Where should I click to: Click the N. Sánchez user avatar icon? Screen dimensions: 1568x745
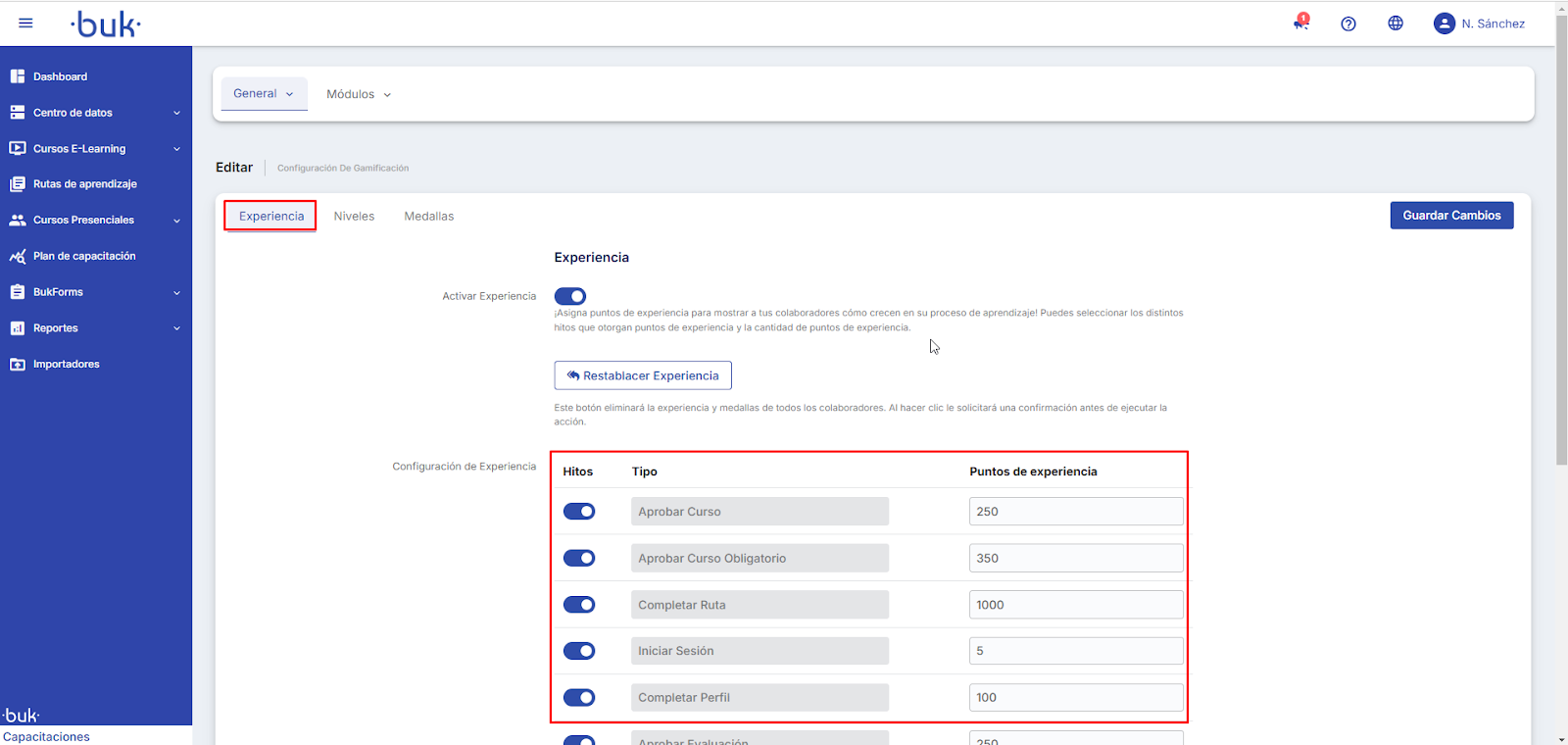1444,24
